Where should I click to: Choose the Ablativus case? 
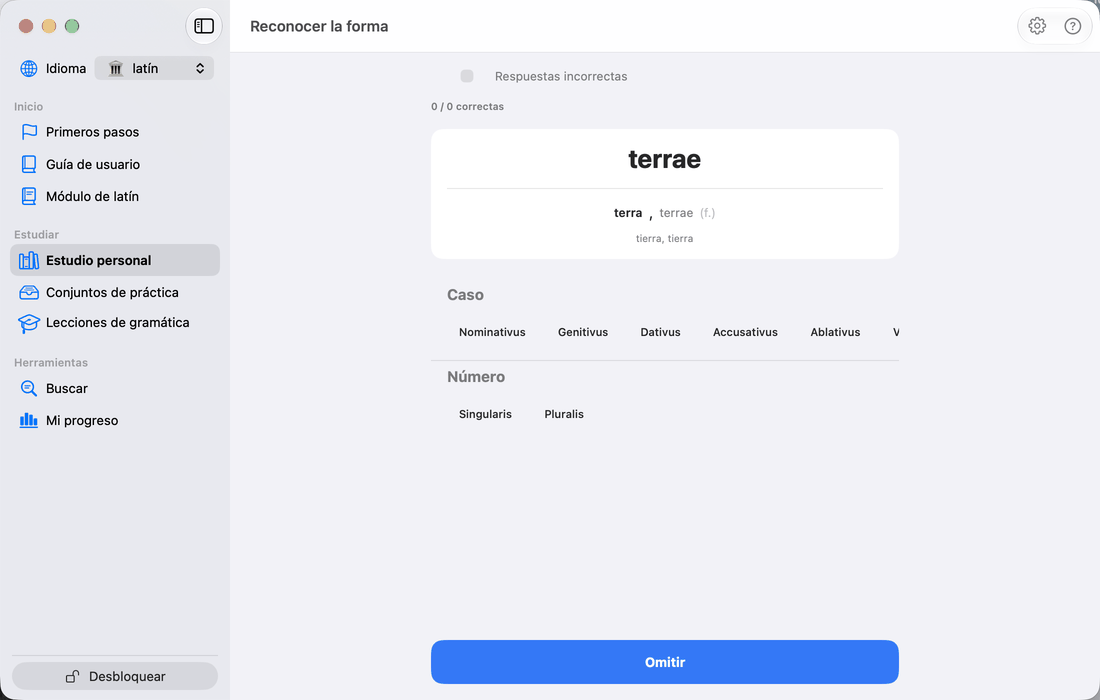coord(835,332)
